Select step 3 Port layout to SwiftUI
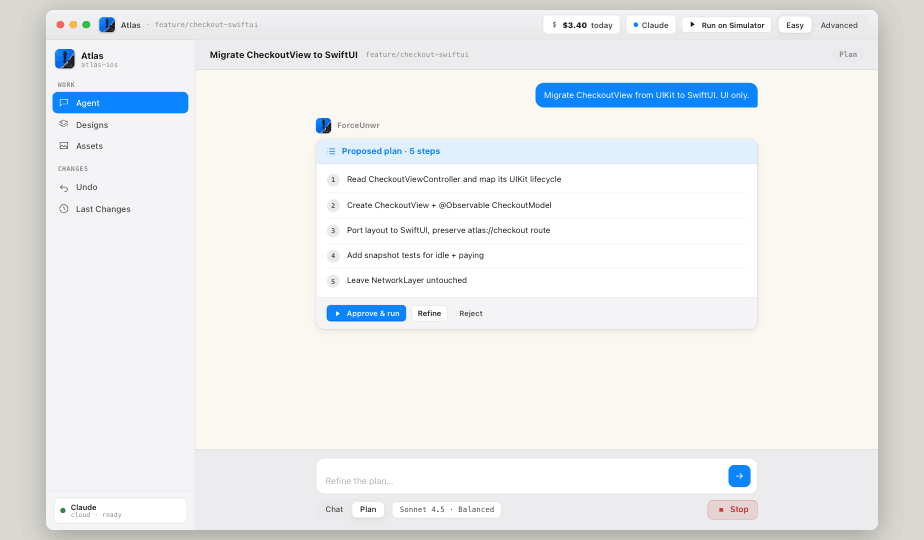Viewport: 924px width, 540px height. coord(536,231)
